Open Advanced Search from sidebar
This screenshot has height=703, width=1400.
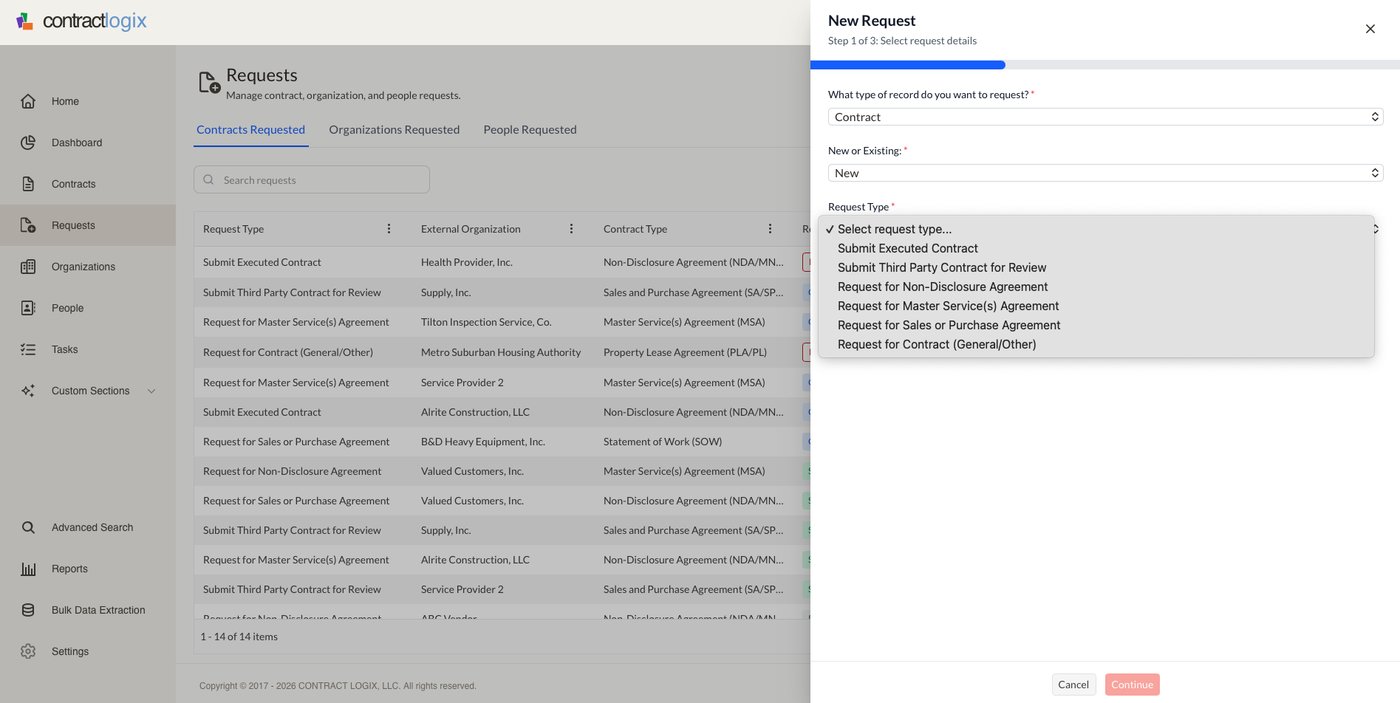(92, 527)
